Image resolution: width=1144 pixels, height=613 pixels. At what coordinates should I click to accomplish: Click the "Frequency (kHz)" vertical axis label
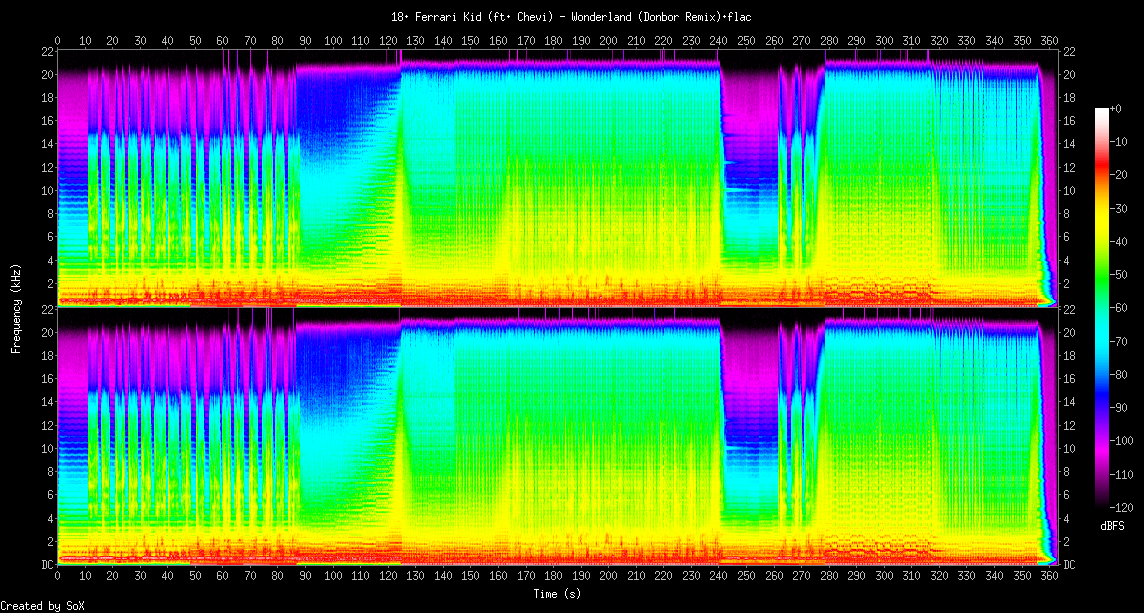(16, 306)
